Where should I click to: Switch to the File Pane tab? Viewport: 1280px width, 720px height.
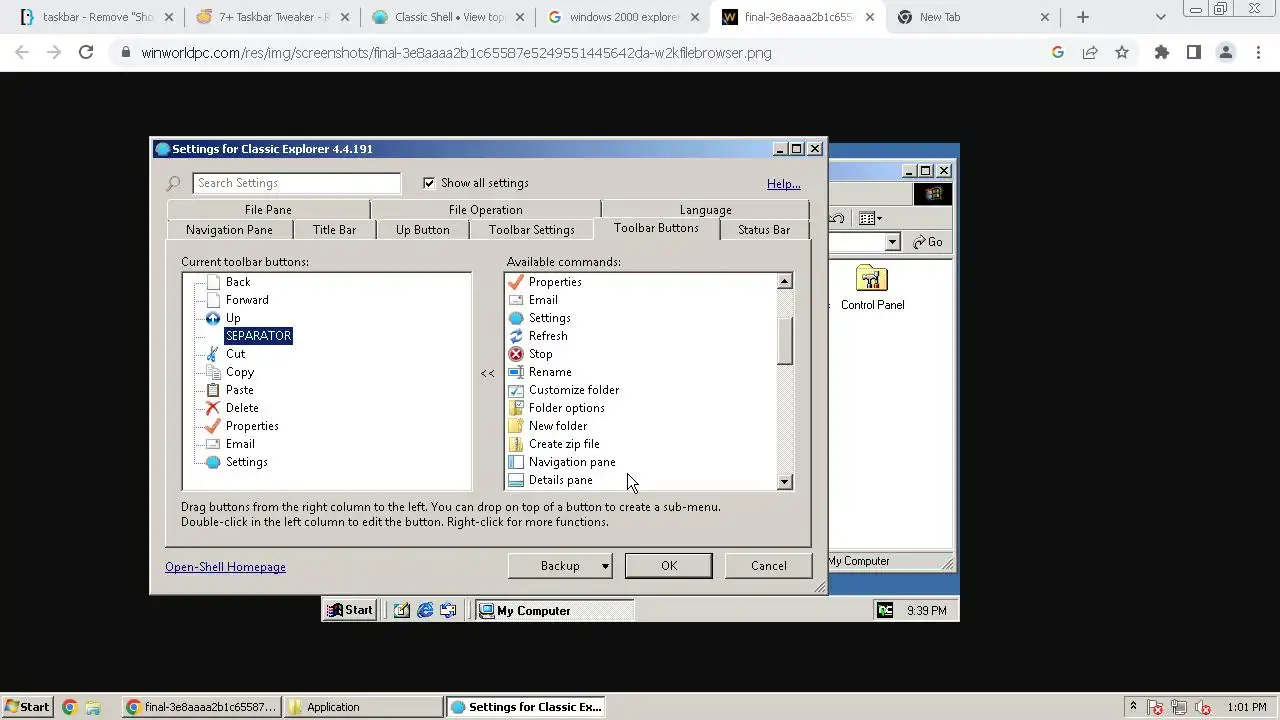coord(268,210)
